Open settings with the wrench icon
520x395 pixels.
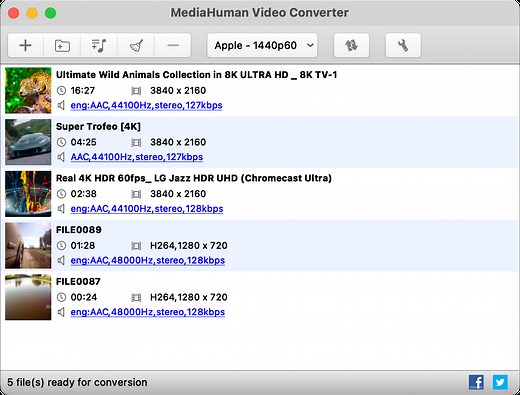tap(403, 45)
